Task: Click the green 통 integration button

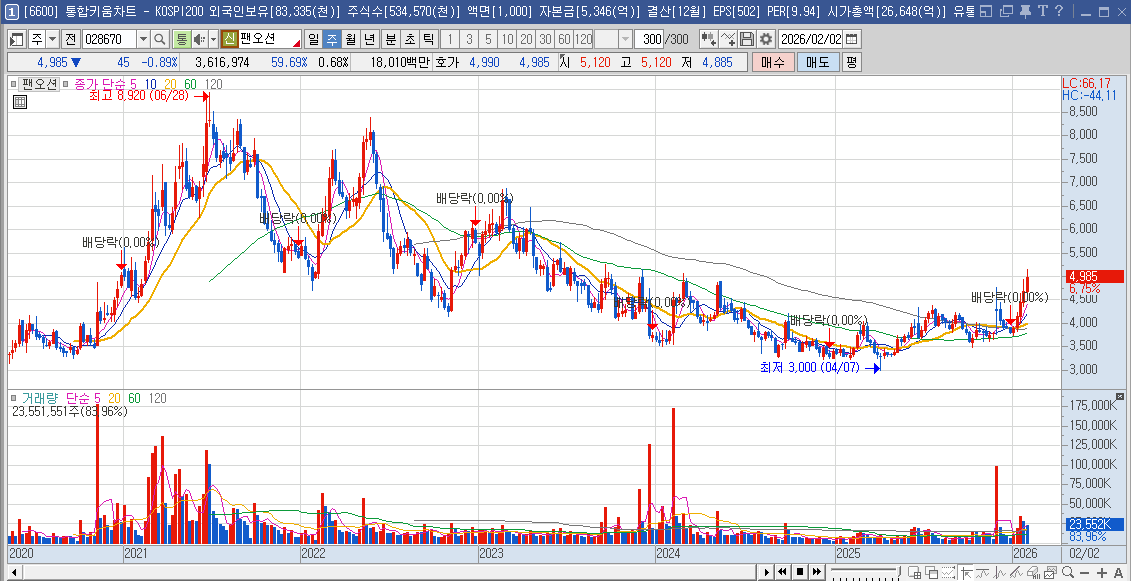Action: (x=182, y=39)
